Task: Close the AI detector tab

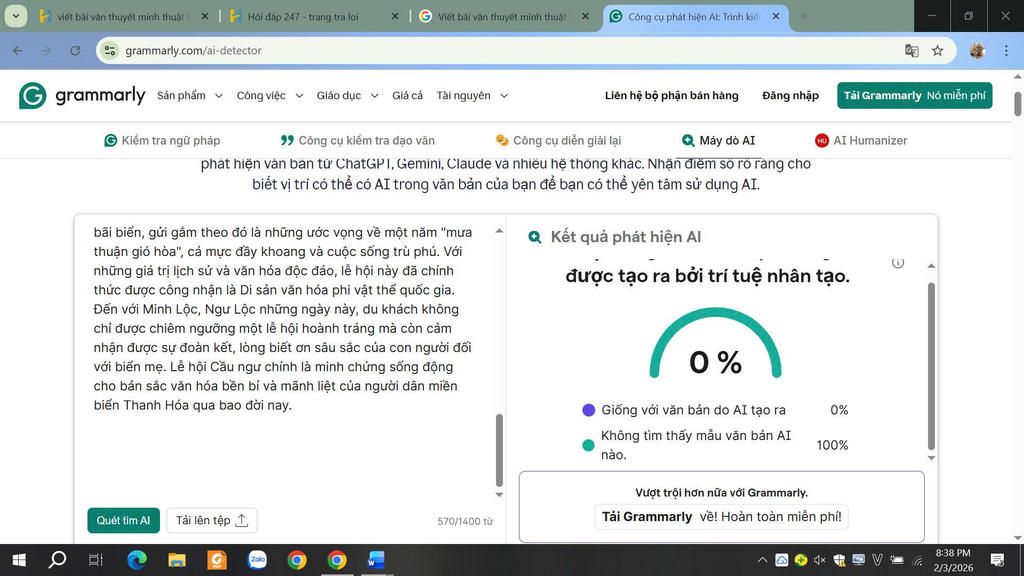Action: click(776, 16)
